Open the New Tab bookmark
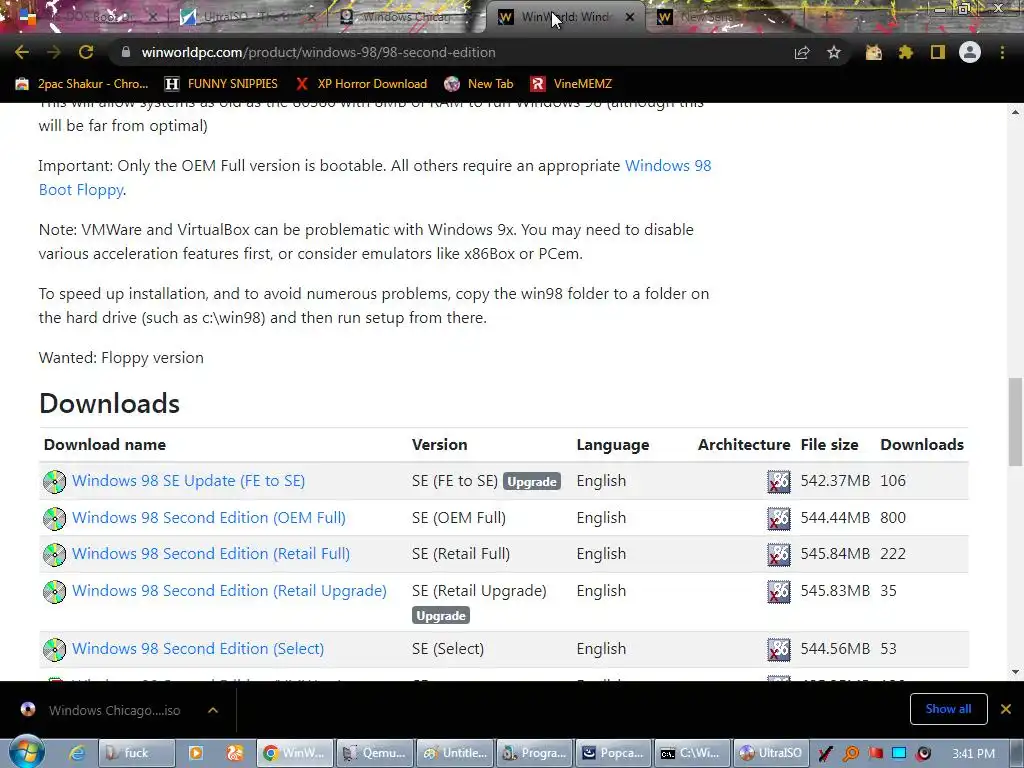 [x=479, y=84]
